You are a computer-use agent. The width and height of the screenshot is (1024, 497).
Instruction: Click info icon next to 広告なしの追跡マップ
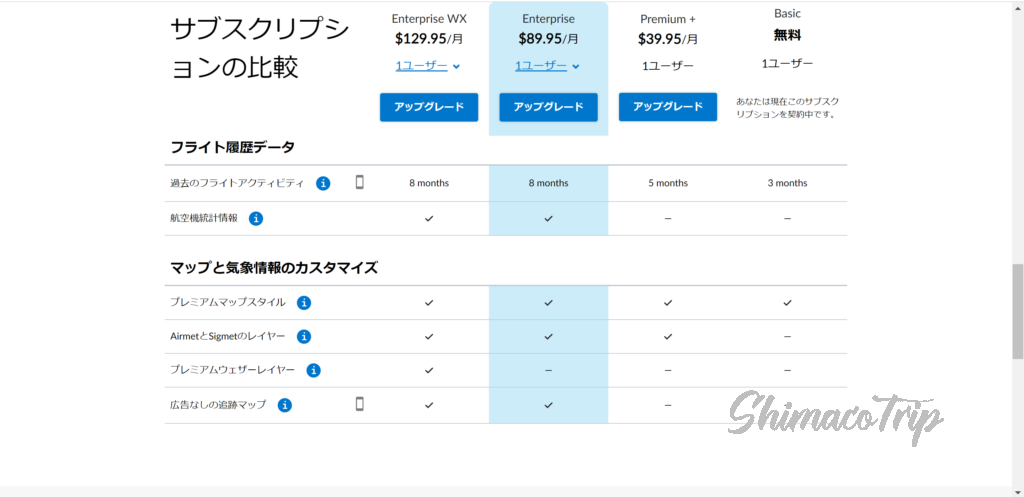[x=285, y=405]
